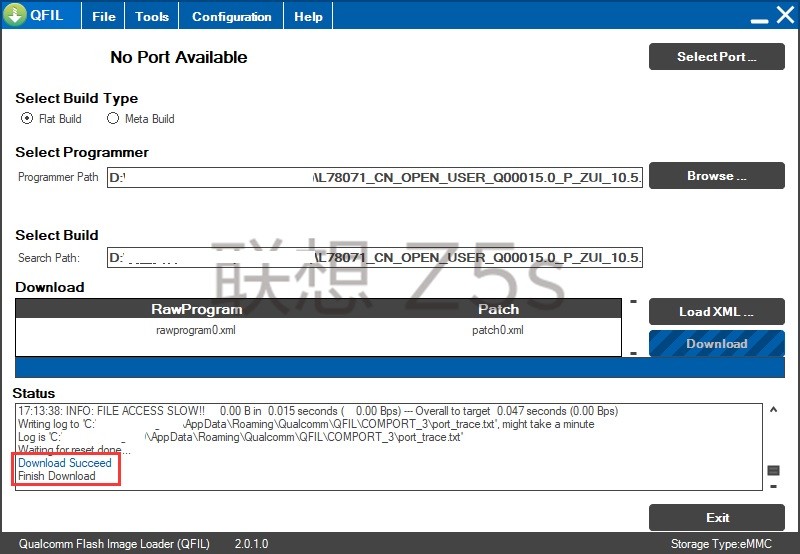
Task: Select the patch0.xml table cell
Action: 498,330
